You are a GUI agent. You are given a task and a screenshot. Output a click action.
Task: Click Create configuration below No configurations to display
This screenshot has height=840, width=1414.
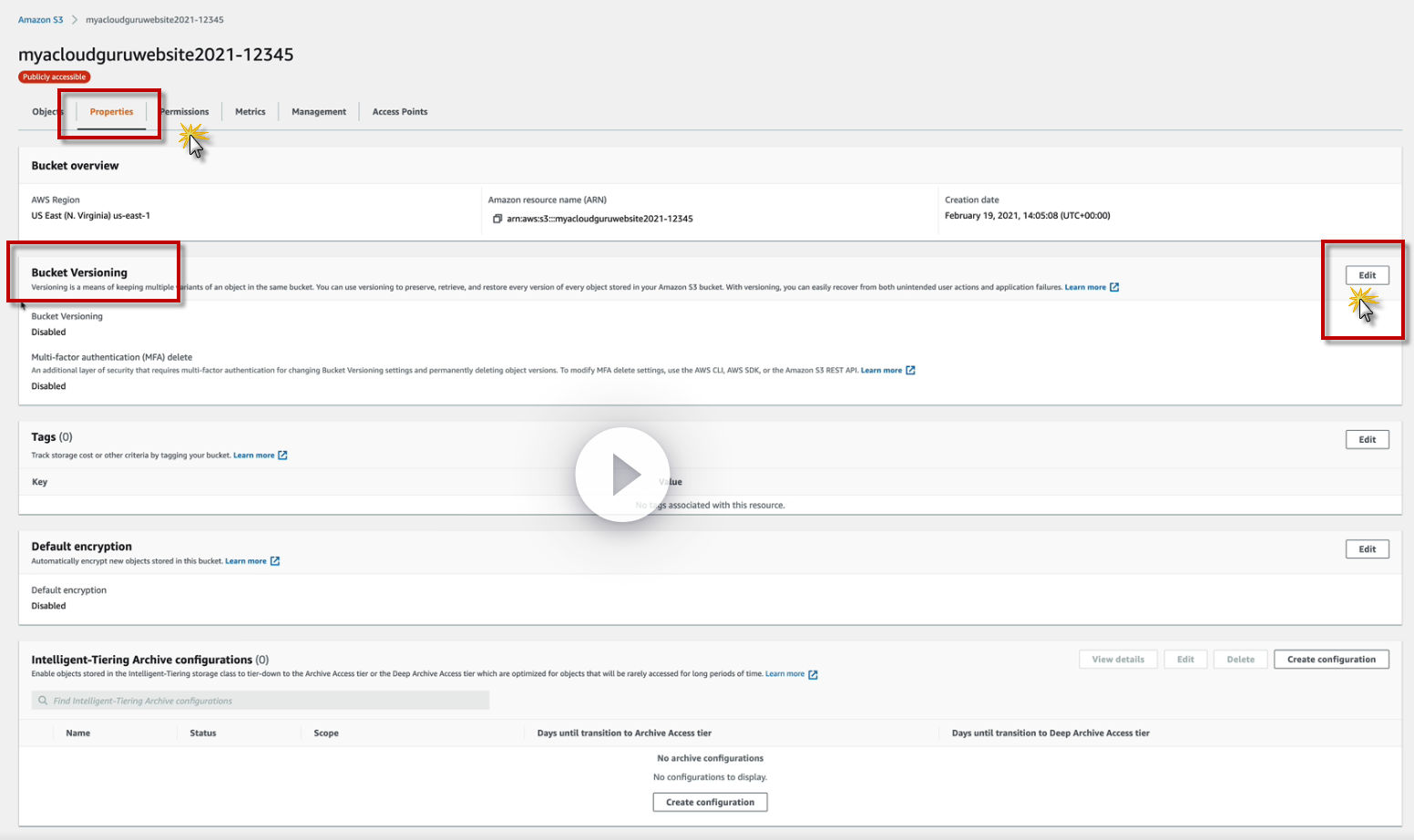[710, 802]
